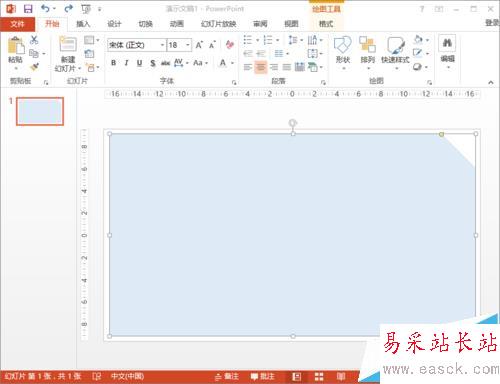The width and height of the screenshot is (500, 384).
Task: Activate the Format Painter brush
Action: pyautogui.click(x=34, y=67)
